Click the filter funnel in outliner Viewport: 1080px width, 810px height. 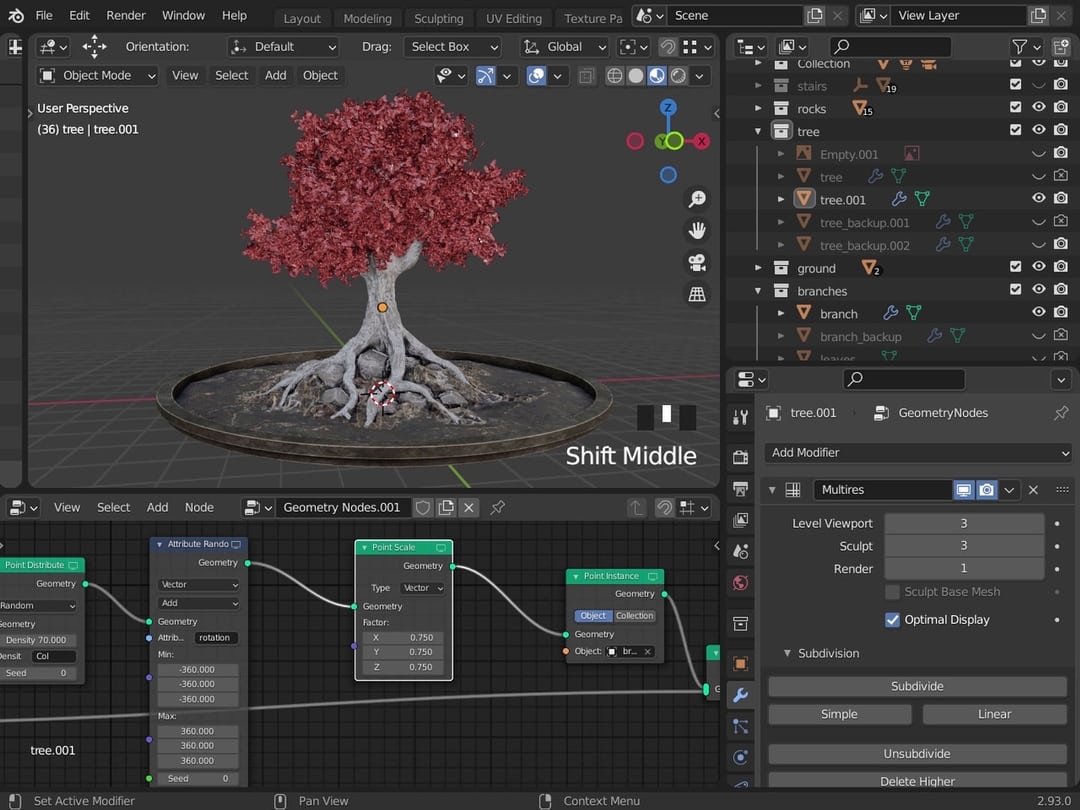1019,46
